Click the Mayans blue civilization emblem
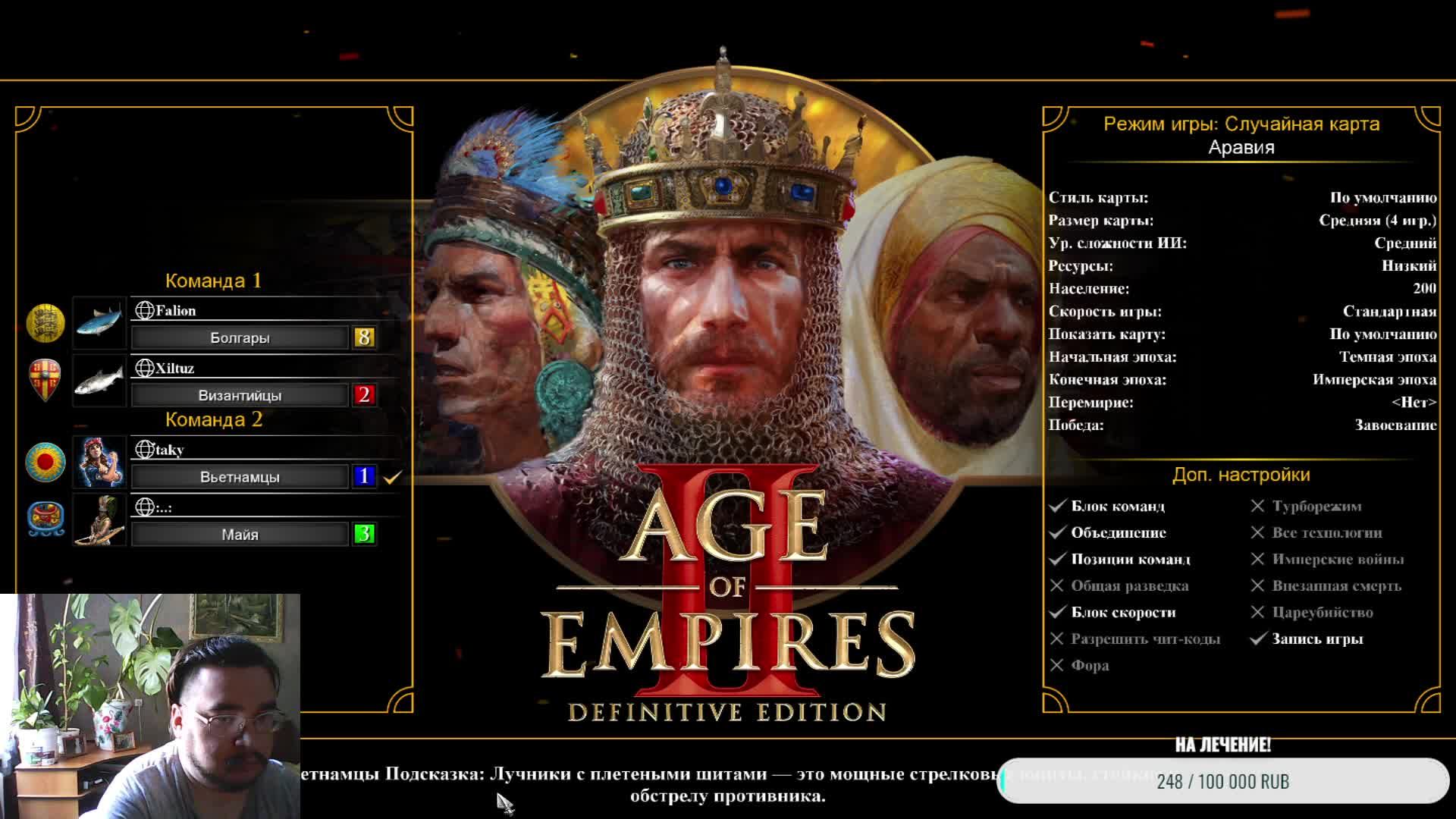 click(45, 519)
